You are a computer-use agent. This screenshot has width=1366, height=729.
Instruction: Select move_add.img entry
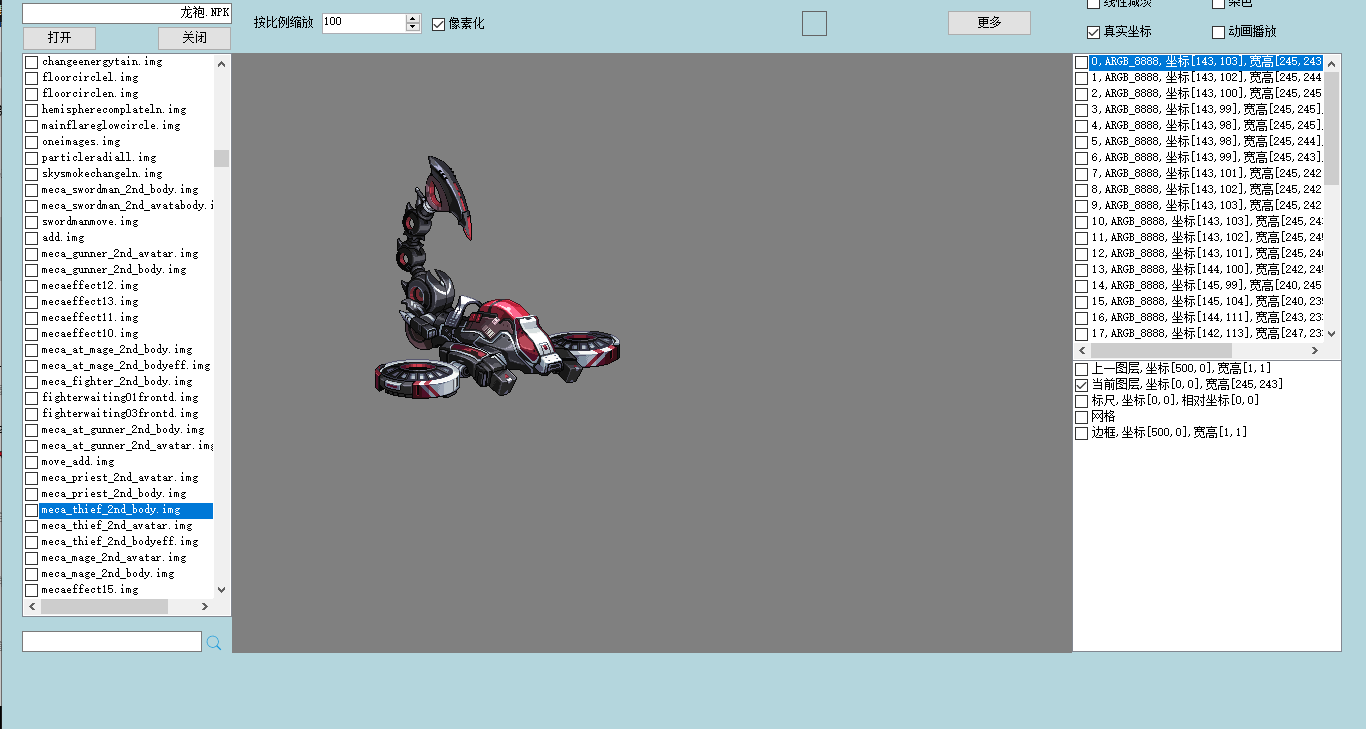[x=78, y=462]
